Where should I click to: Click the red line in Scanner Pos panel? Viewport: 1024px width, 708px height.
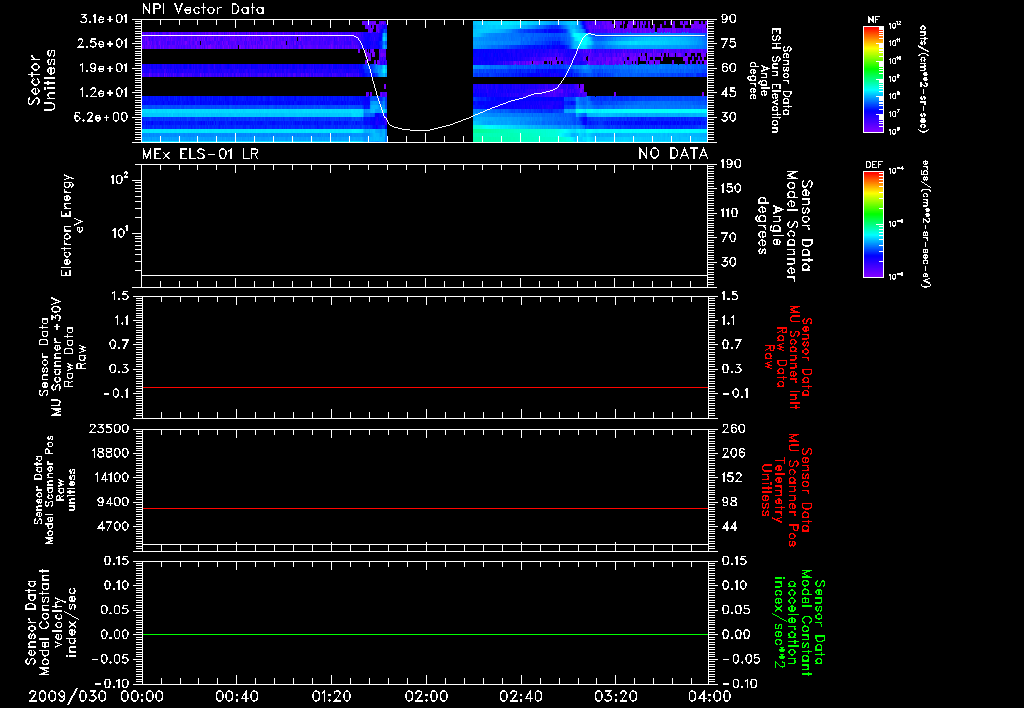coord(425,508)
